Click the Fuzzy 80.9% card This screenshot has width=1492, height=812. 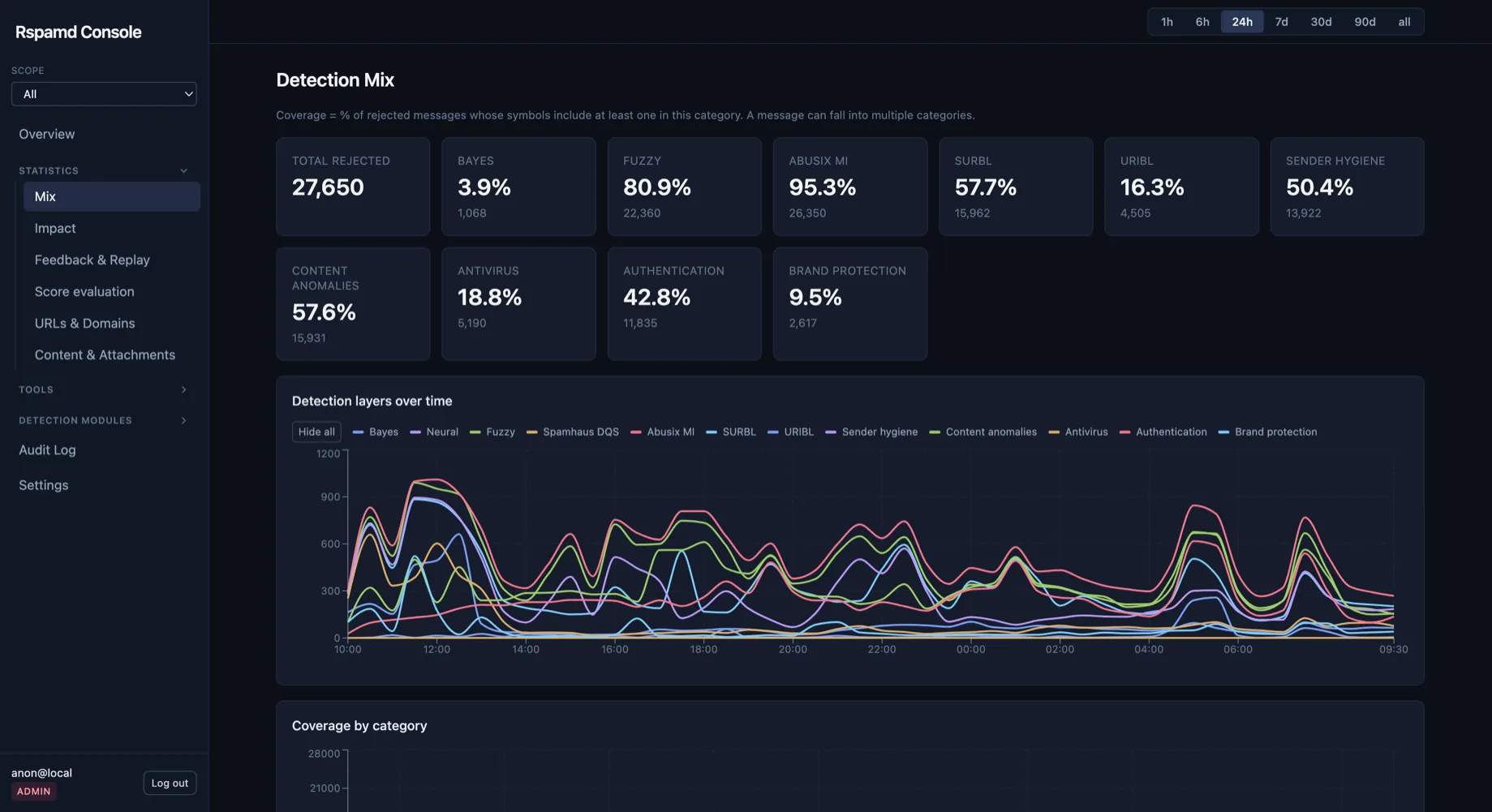684,187
